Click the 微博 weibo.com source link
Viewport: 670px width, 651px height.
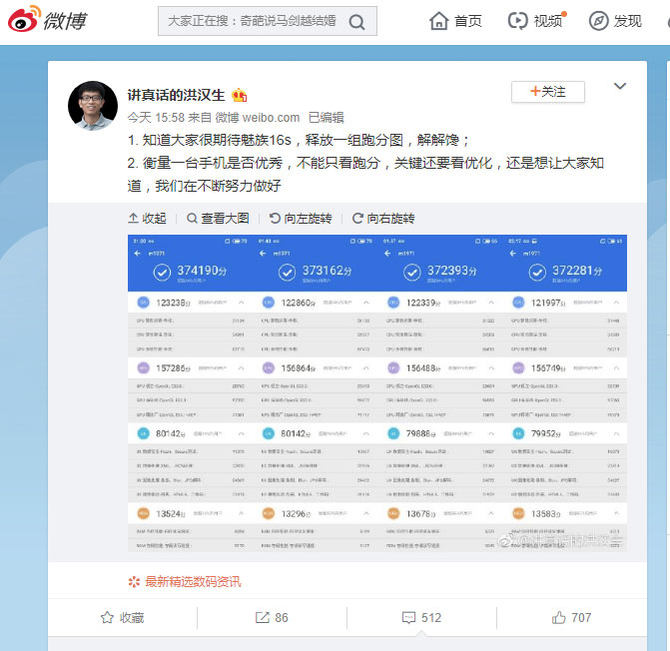point(257,117)
